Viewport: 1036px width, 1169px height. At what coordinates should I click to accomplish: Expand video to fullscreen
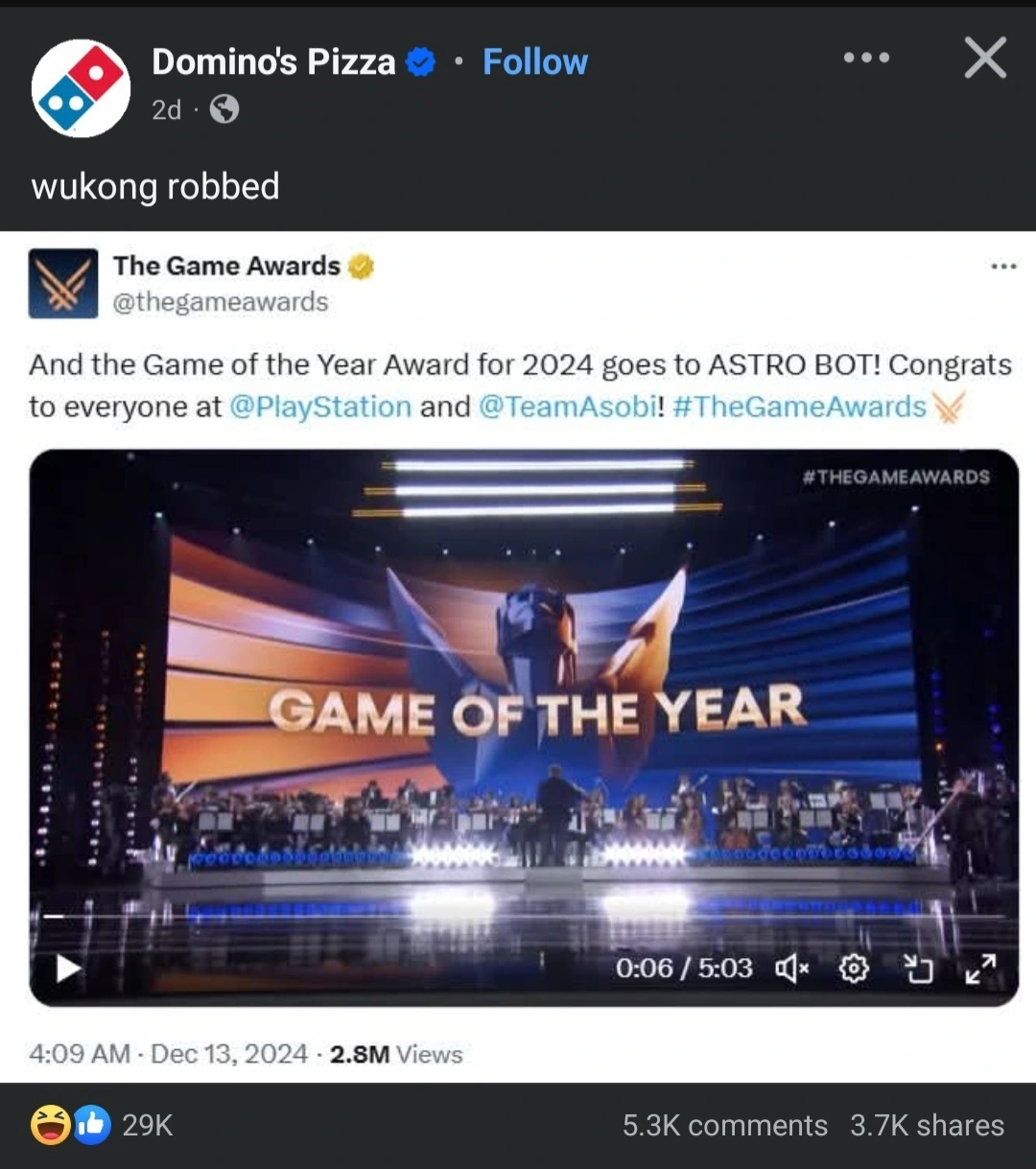pyautogui.click(x=980, y=970)
